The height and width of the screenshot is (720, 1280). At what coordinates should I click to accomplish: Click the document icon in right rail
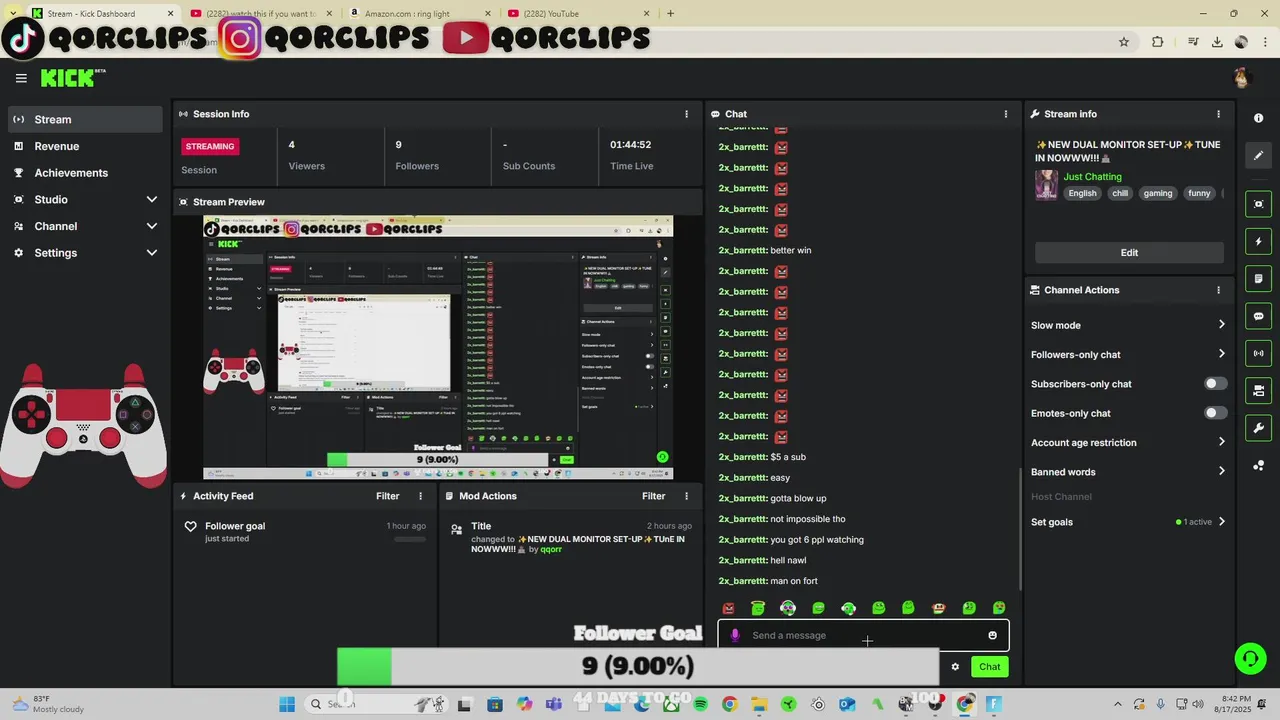[x=1258, y=278]
